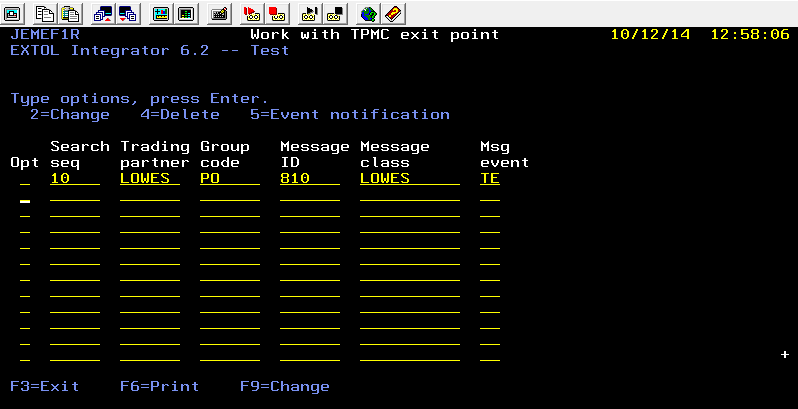Open the Color Mapping icon

pos(185,14)
